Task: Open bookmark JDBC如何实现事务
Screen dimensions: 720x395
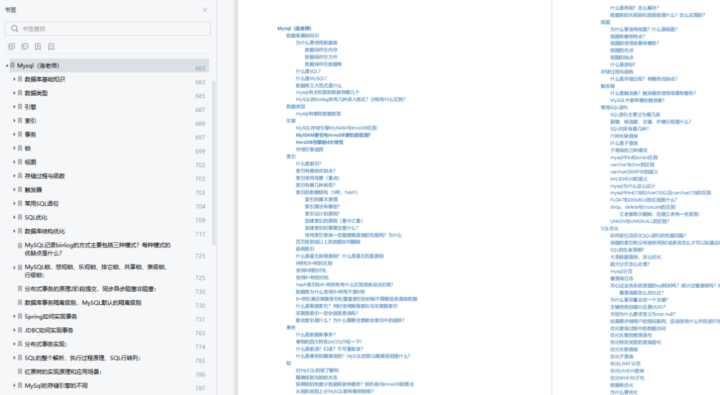Action: tap(49, 330)
